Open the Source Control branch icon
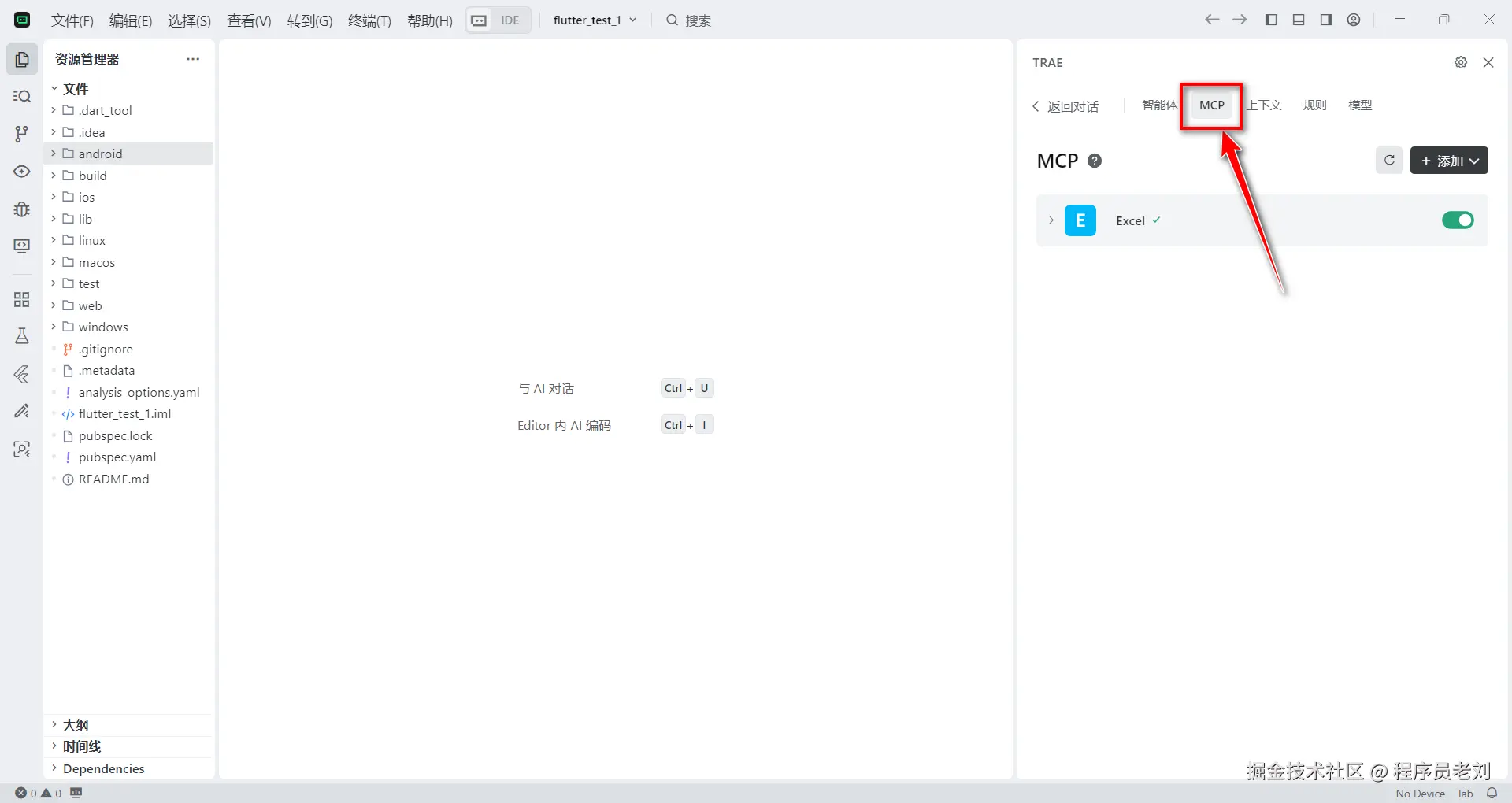The width and height of the screenshot is (1512, 803). 22,134
